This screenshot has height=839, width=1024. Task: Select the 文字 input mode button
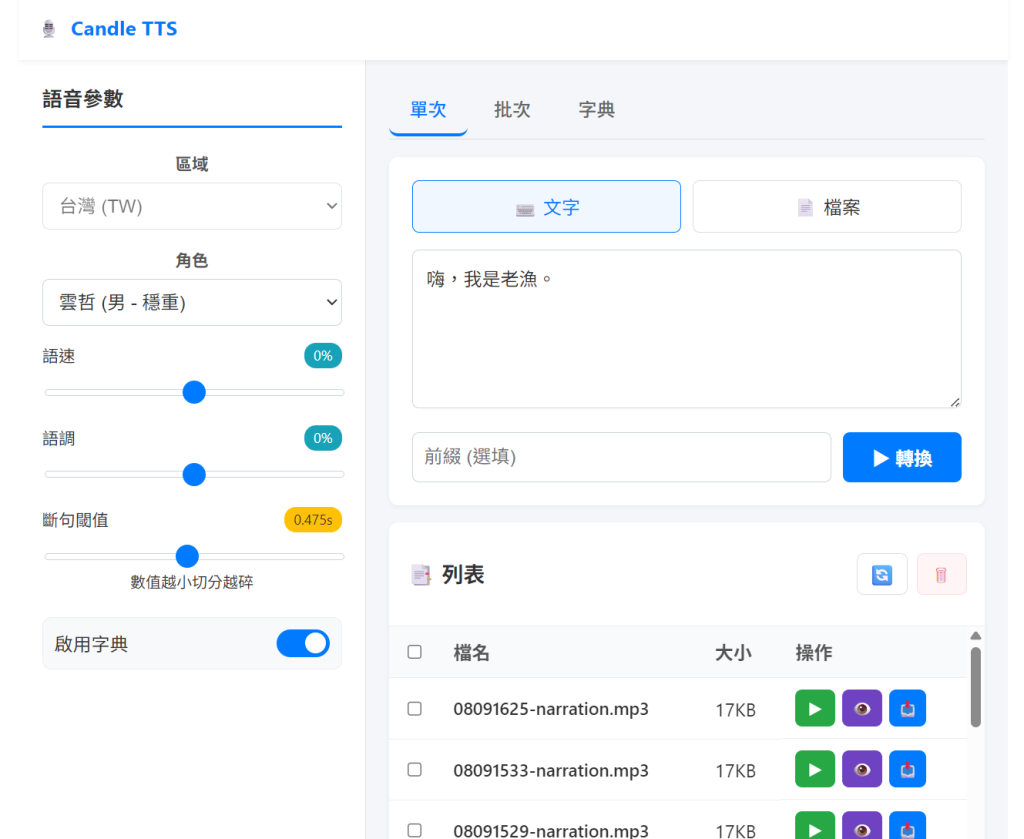click(546, 207)
